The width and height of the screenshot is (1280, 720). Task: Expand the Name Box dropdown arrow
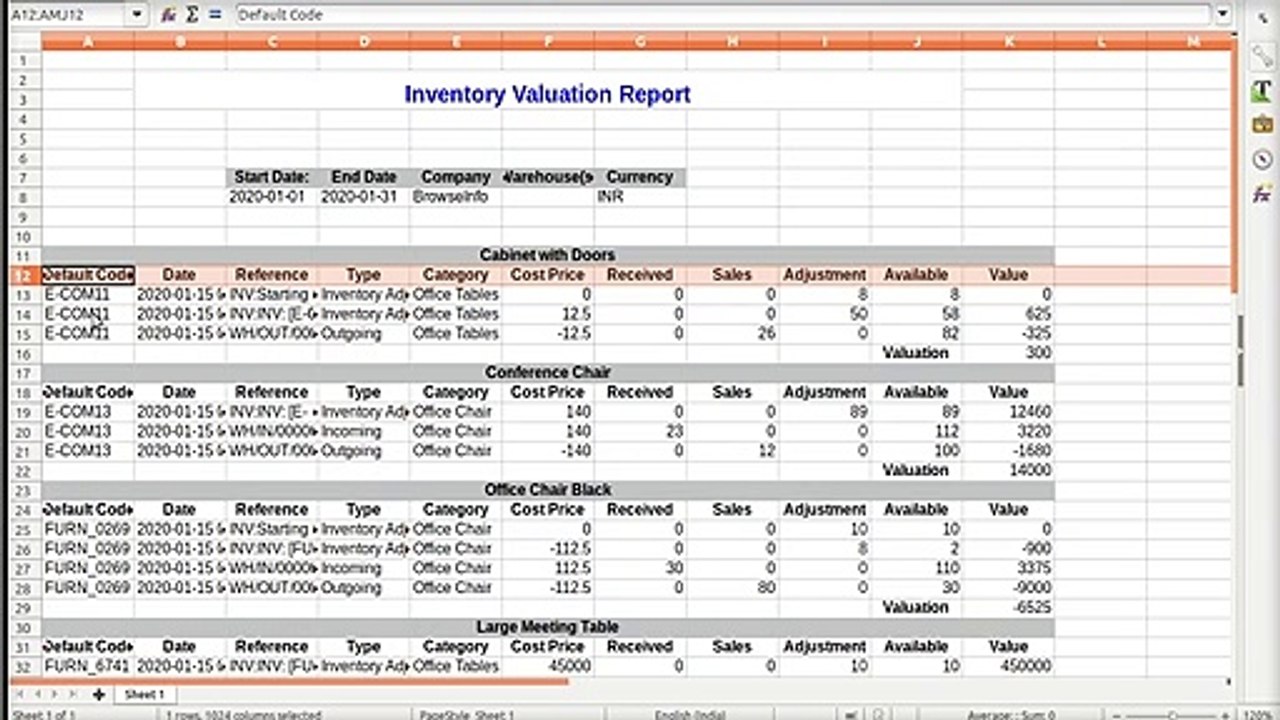tap(137, 15)
